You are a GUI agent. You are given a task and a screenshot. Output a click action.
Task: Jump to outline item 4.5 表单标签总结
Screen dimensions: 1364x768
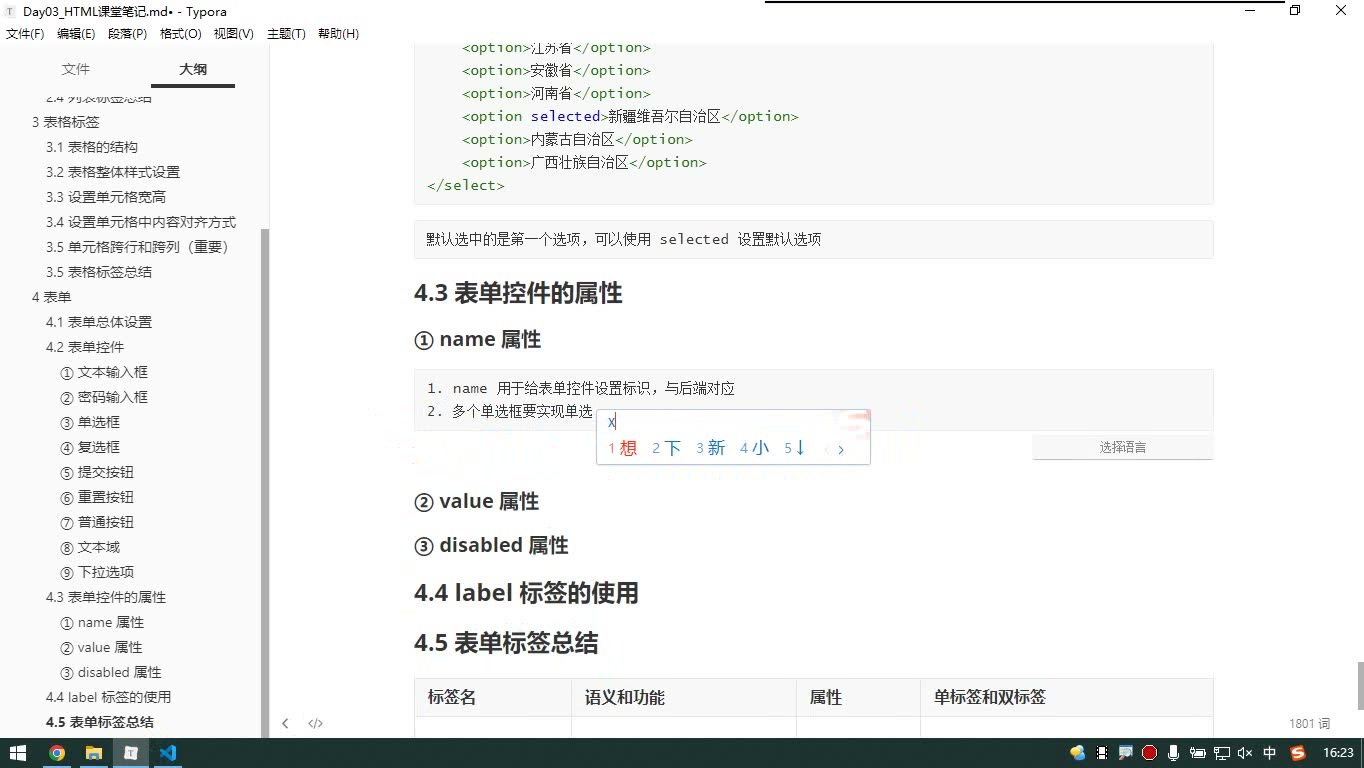[x=100, y=722]
